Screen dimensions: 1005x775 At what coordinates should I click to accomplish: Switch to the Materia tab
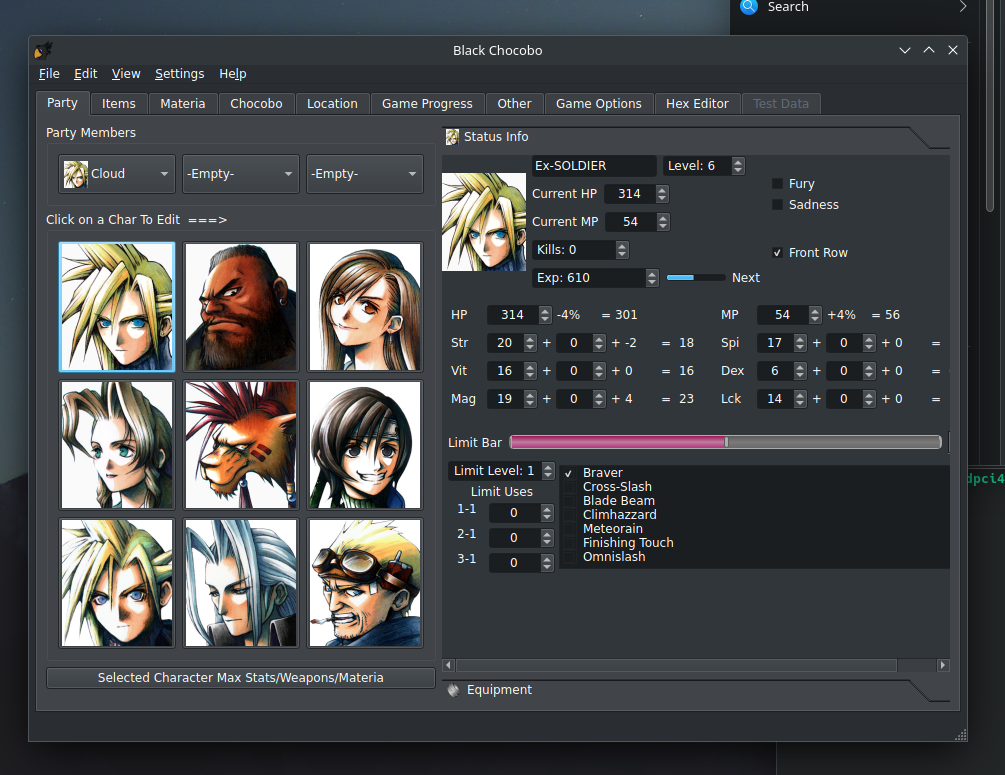(183, 104)
